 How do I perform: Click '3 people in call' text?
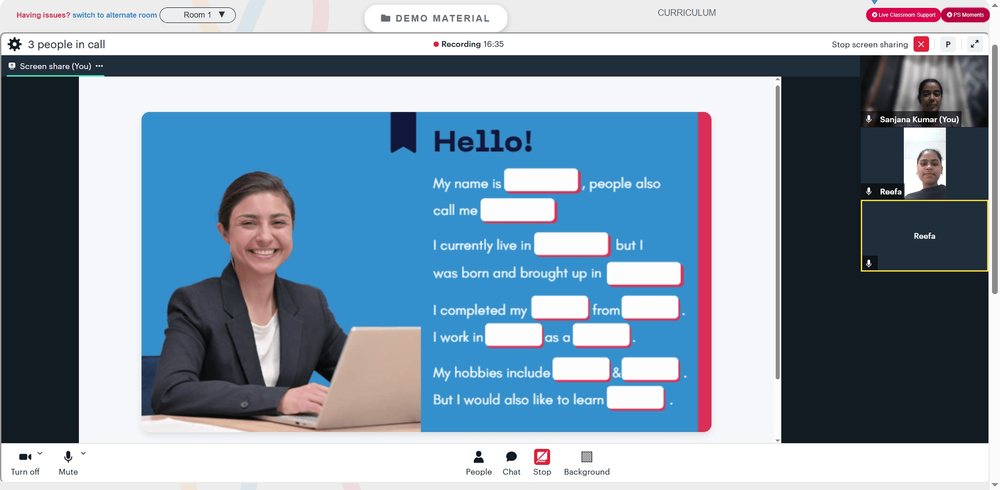click(66, 45)
